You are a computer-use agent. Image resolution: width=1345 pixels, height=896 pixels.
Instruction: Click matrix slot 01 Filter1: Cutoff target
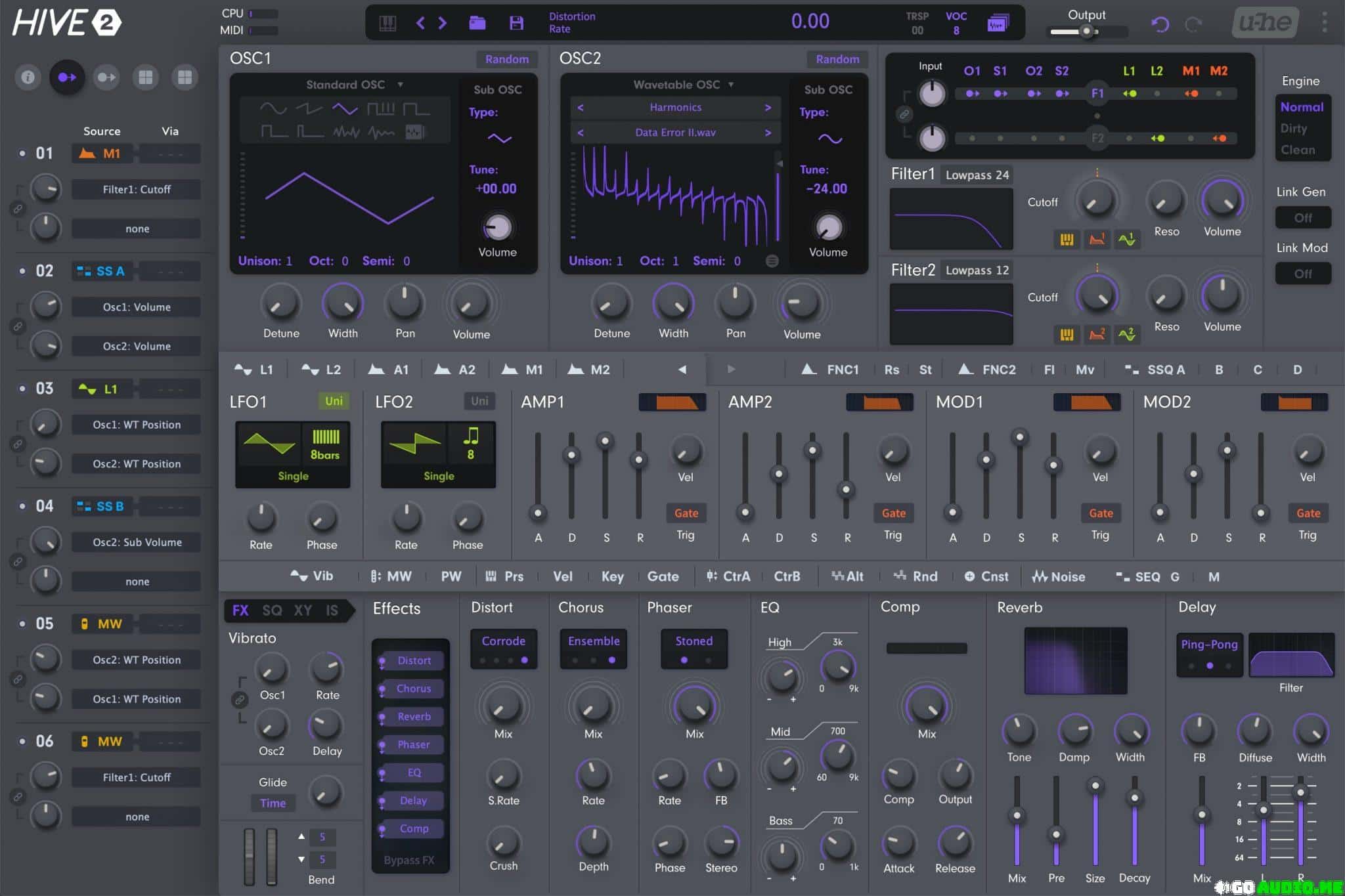(x=137, y=190)
